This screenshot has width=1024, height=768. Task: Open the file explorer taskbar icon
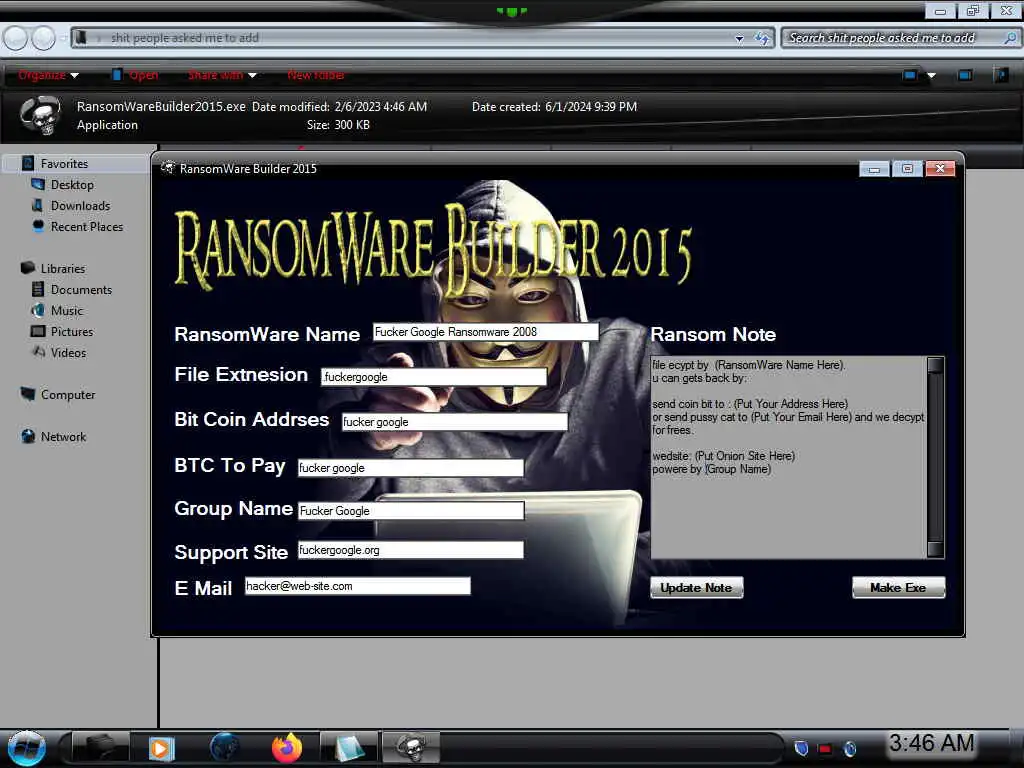tap(98, 748)
